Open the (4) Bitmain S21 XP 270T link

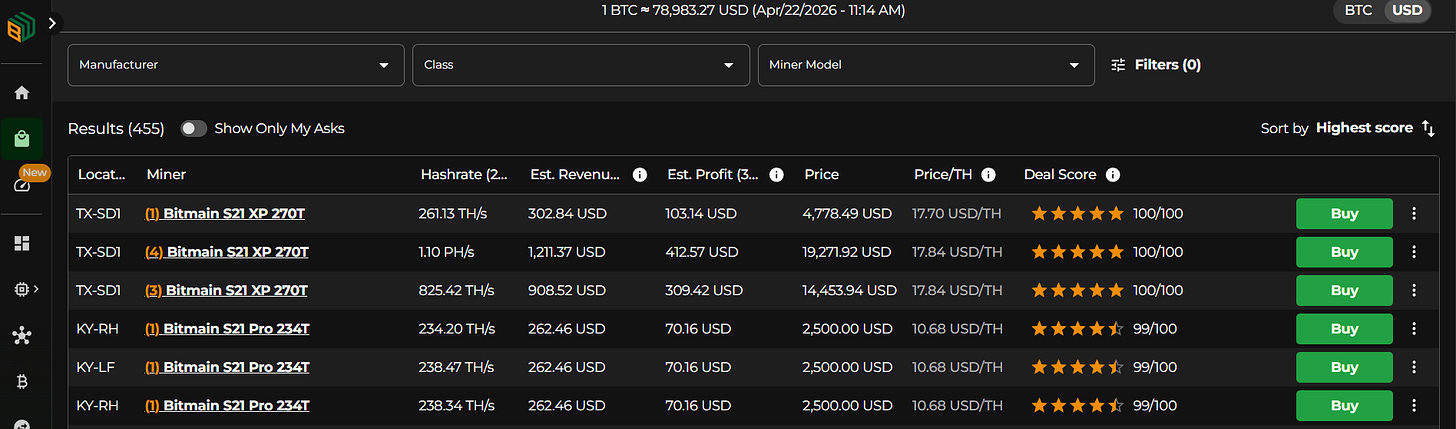227,252
